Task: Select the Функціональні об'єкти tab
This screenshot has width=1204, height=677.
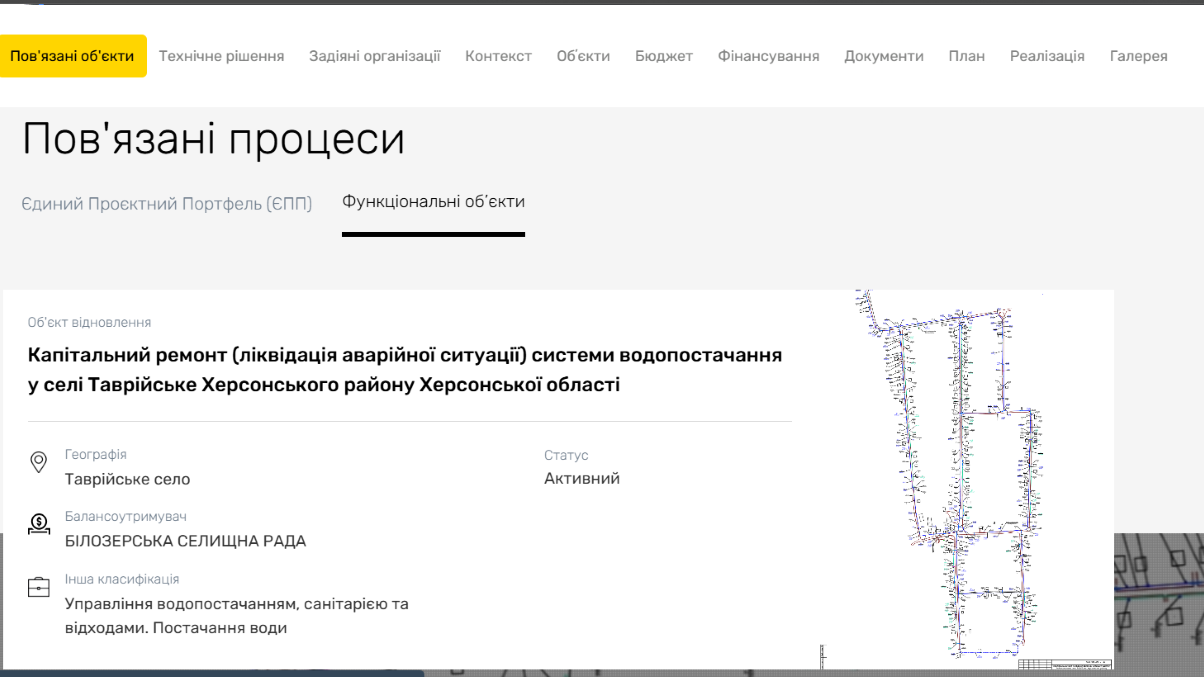Action: pyautogui.click(x=433, y=202)
